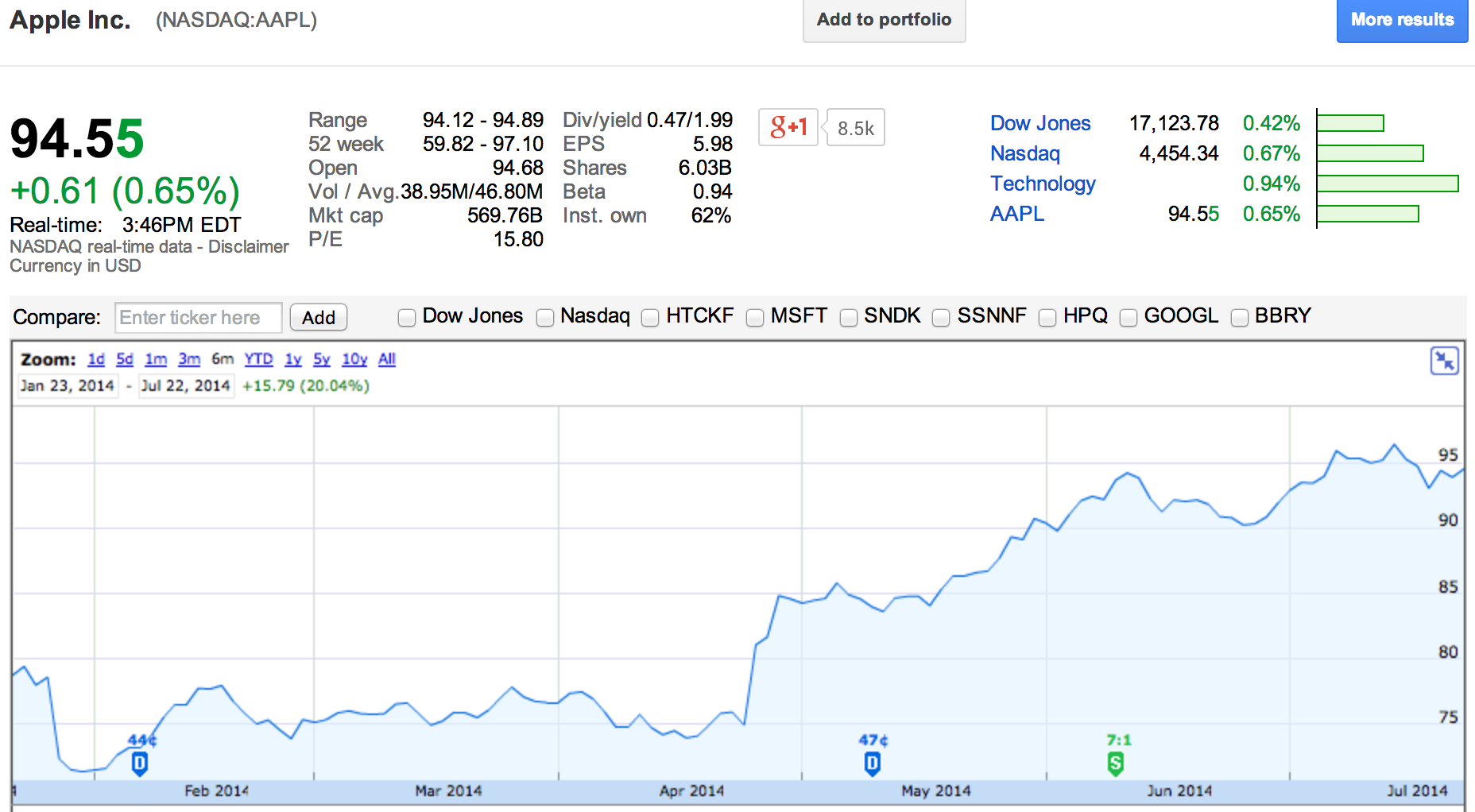
Task: Click the Apr 2014 timeline label
Action: 691,791
